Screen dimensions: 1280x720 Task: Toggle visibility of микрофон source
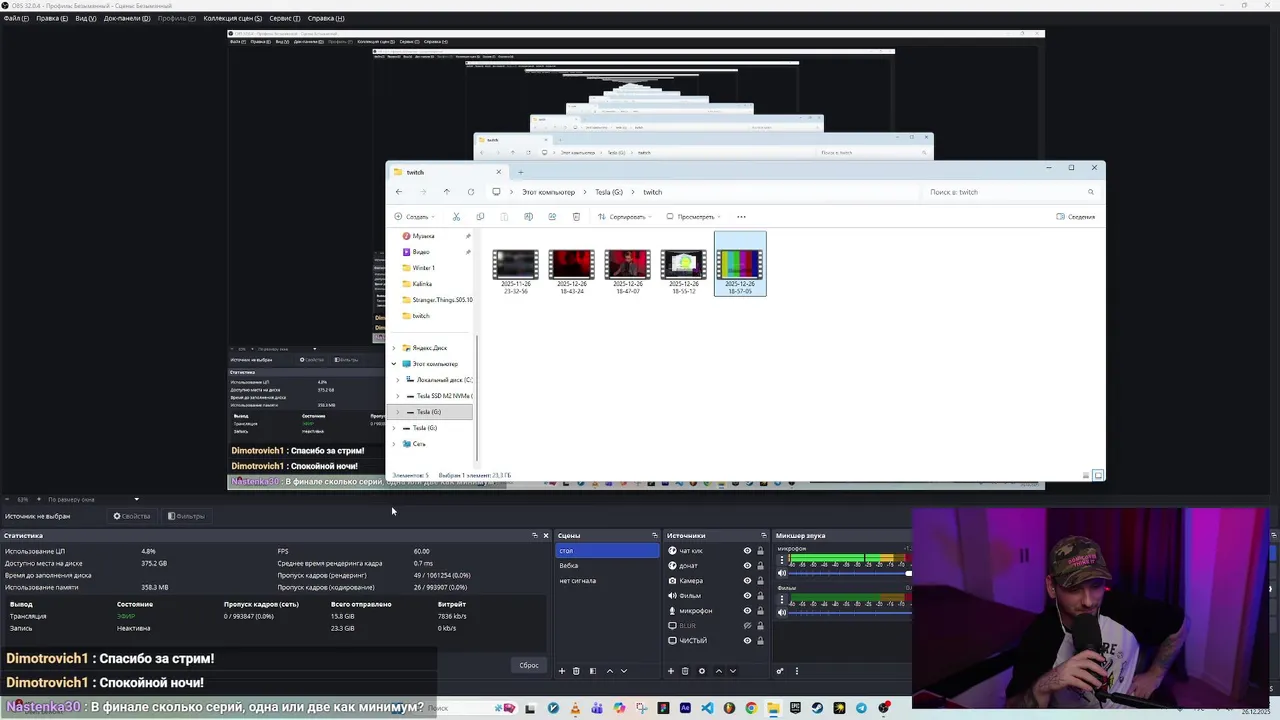[x=747, y=611]
